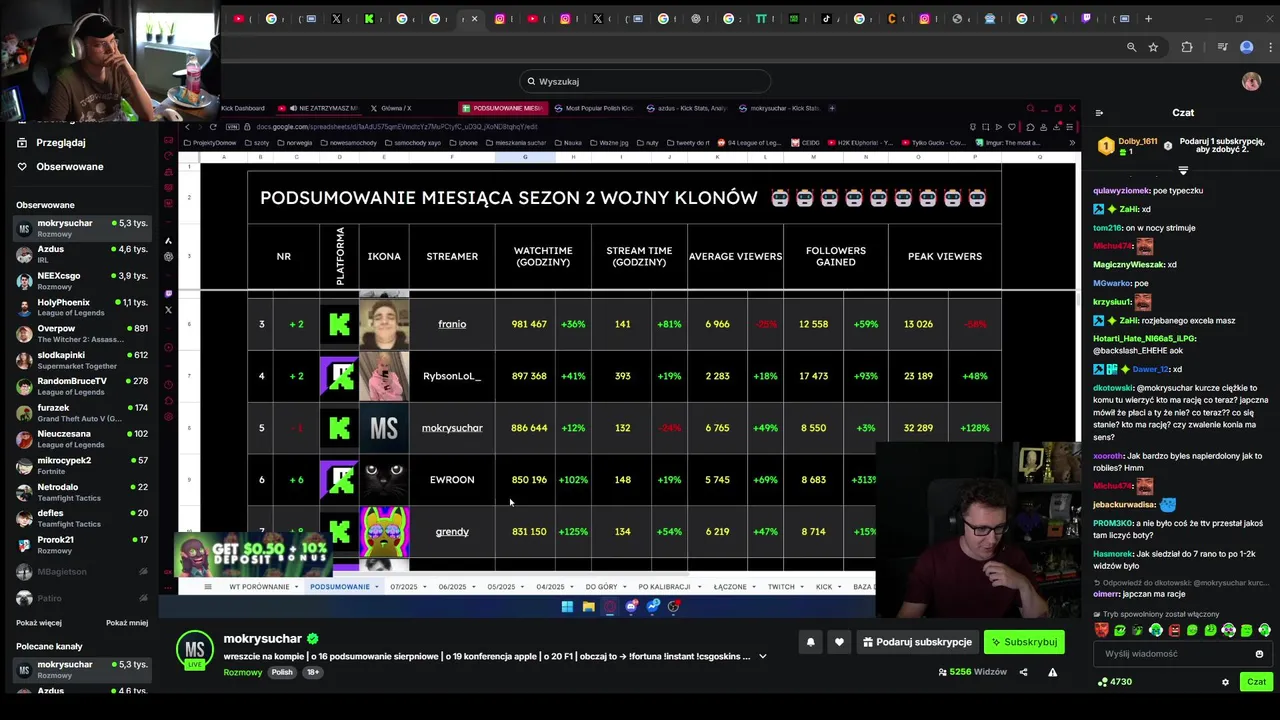The image size is (1280, 720).
Task: Open DO GÓRY sheet tab dropdown arrow
Action: tap(625, 587)
